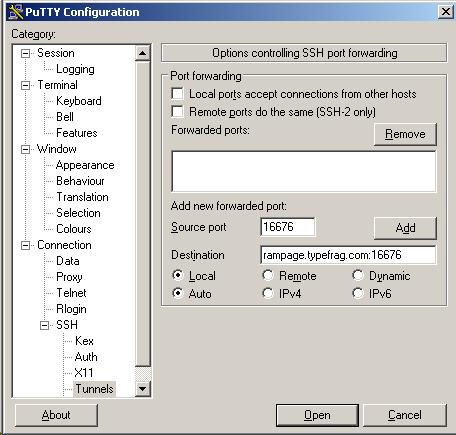Collapse the Session tree node
Screen dimensions: 456x435
25,53
